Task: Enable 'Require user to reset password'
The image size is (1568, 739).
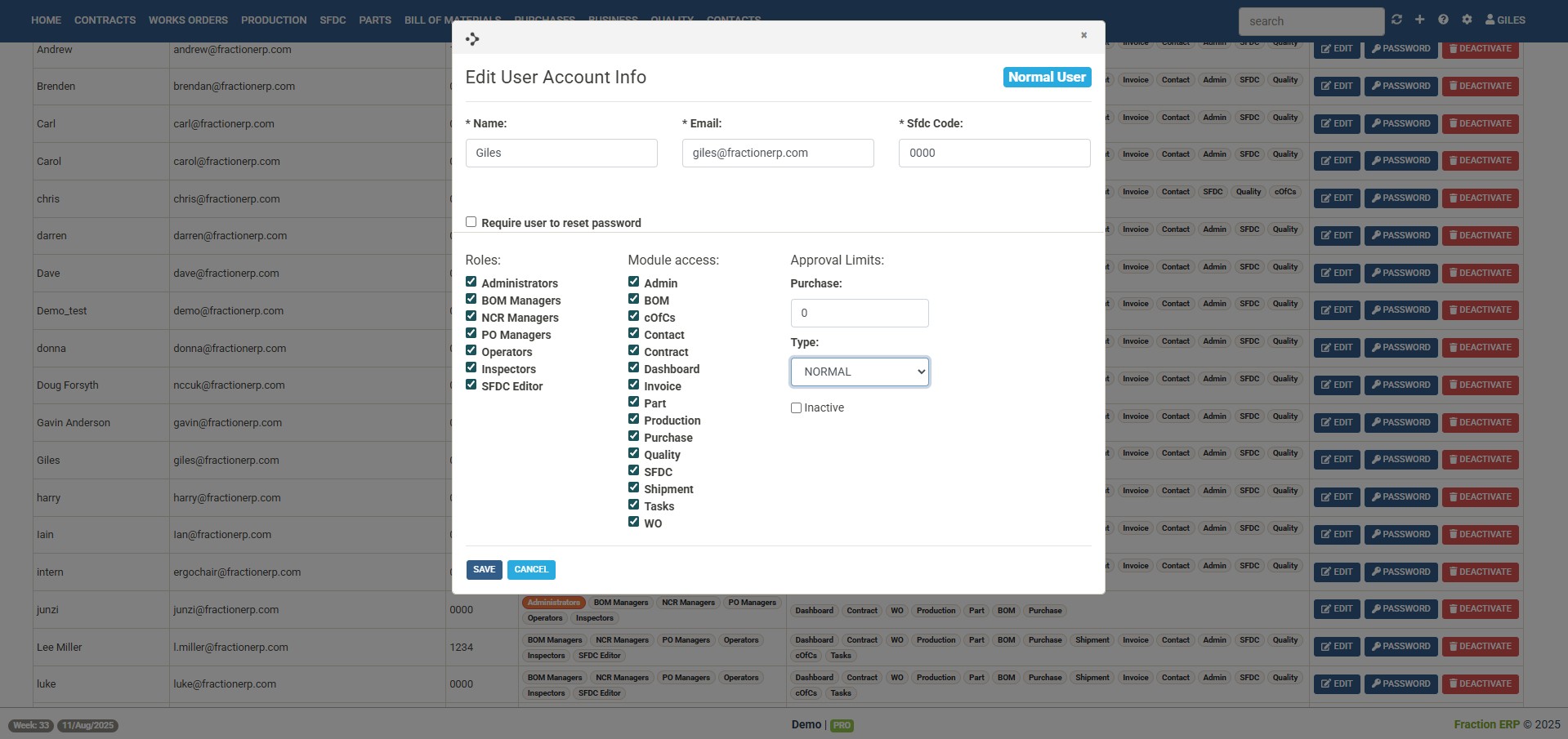Action: (471, 221)
